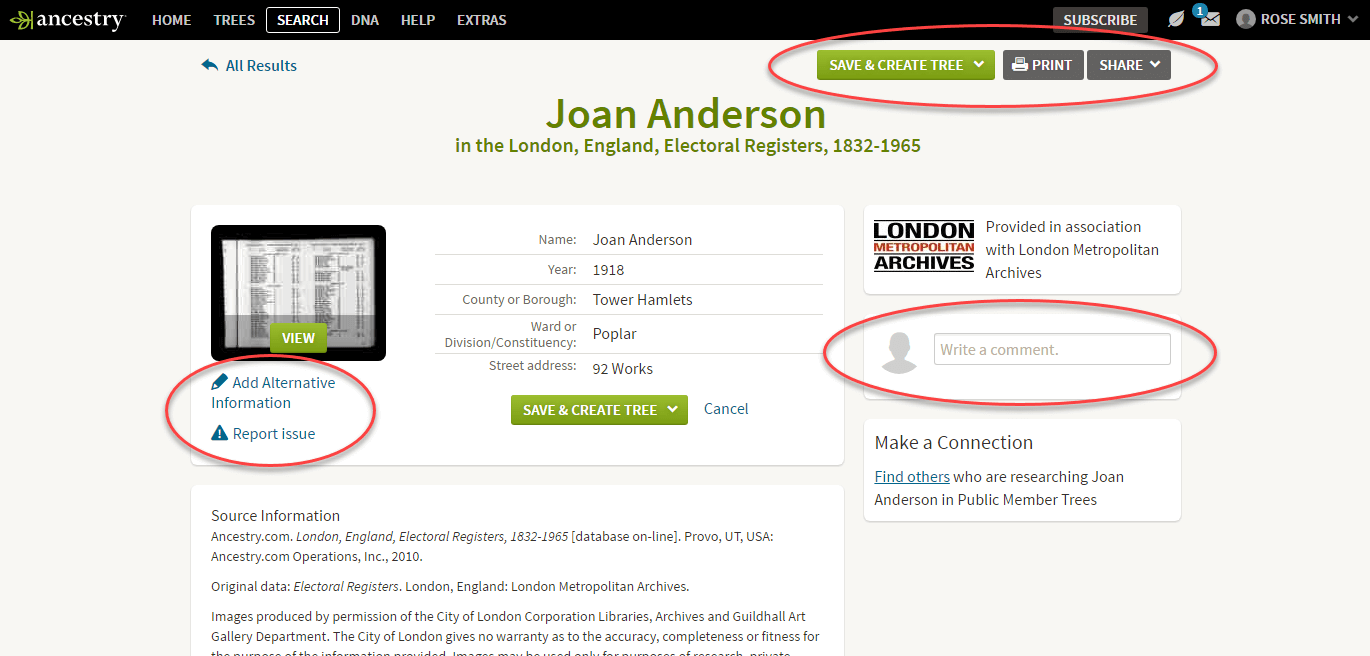The width and height of the screenshot is (1370, 656).
Task: Click the pencil icon for alternative information
Action: tap(220, 382)
